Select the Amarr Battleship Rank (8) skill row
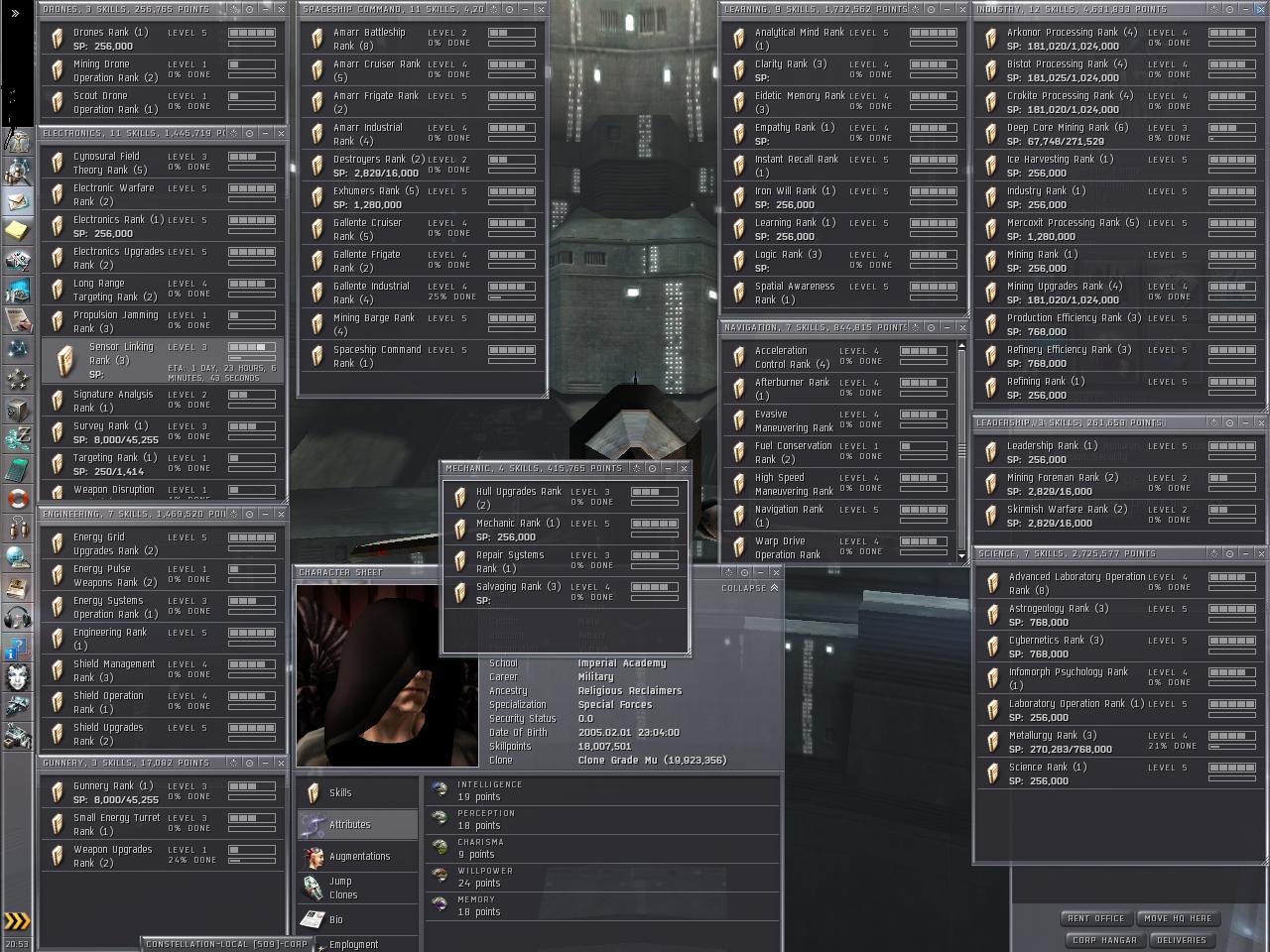Image resolution: width=1270 pixels, height=952 pixels. [423, 39]
